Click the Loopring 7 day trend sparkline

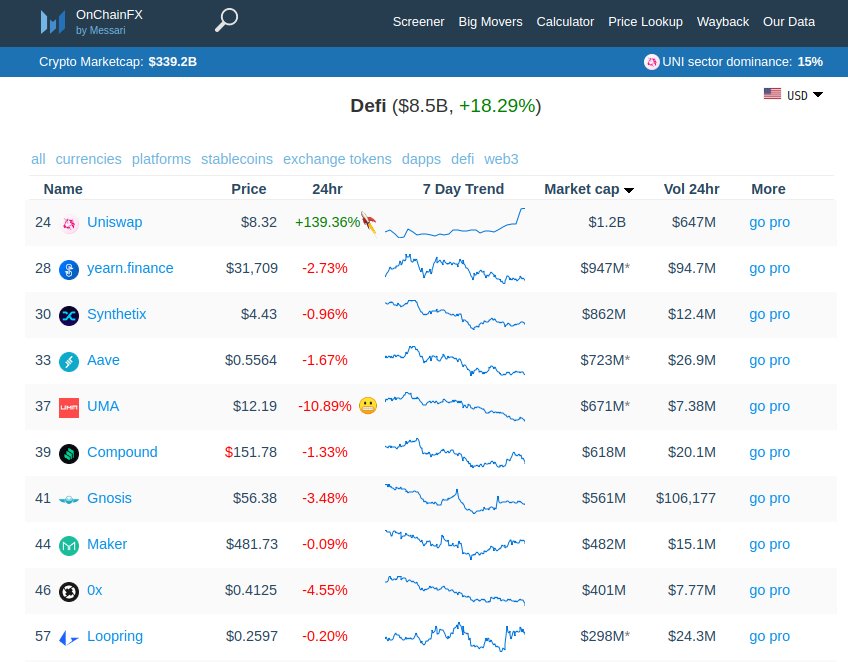click(x=455, y=637)
